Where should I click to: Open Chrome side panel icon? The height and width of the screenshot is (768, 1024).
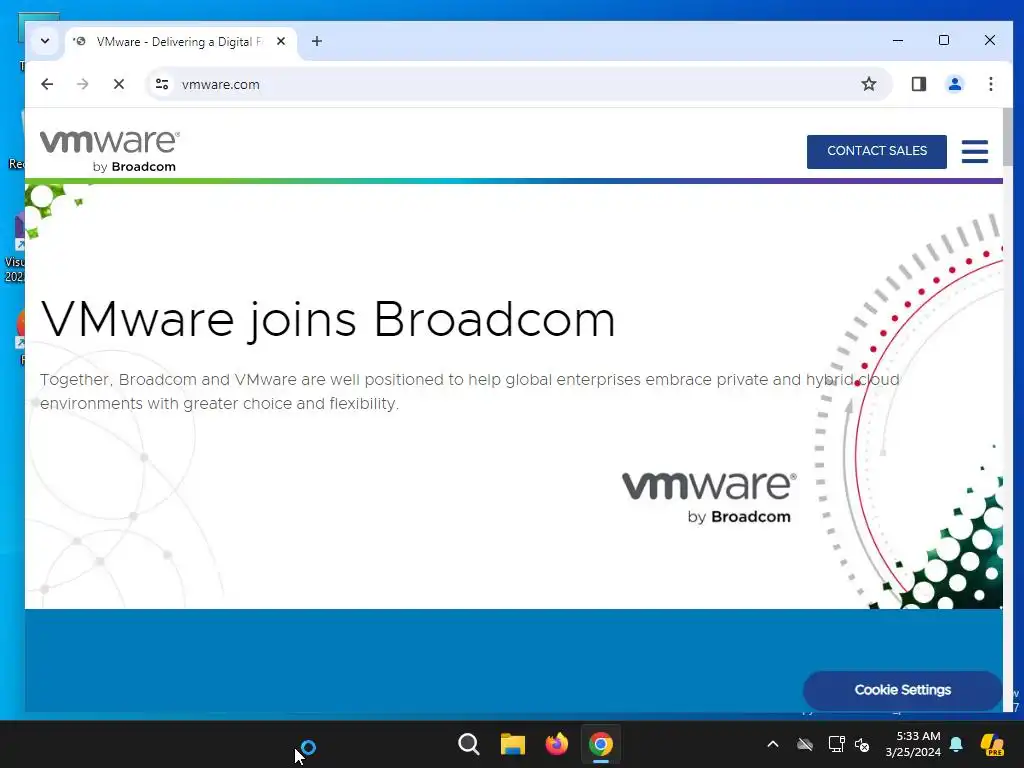point(919,84)
